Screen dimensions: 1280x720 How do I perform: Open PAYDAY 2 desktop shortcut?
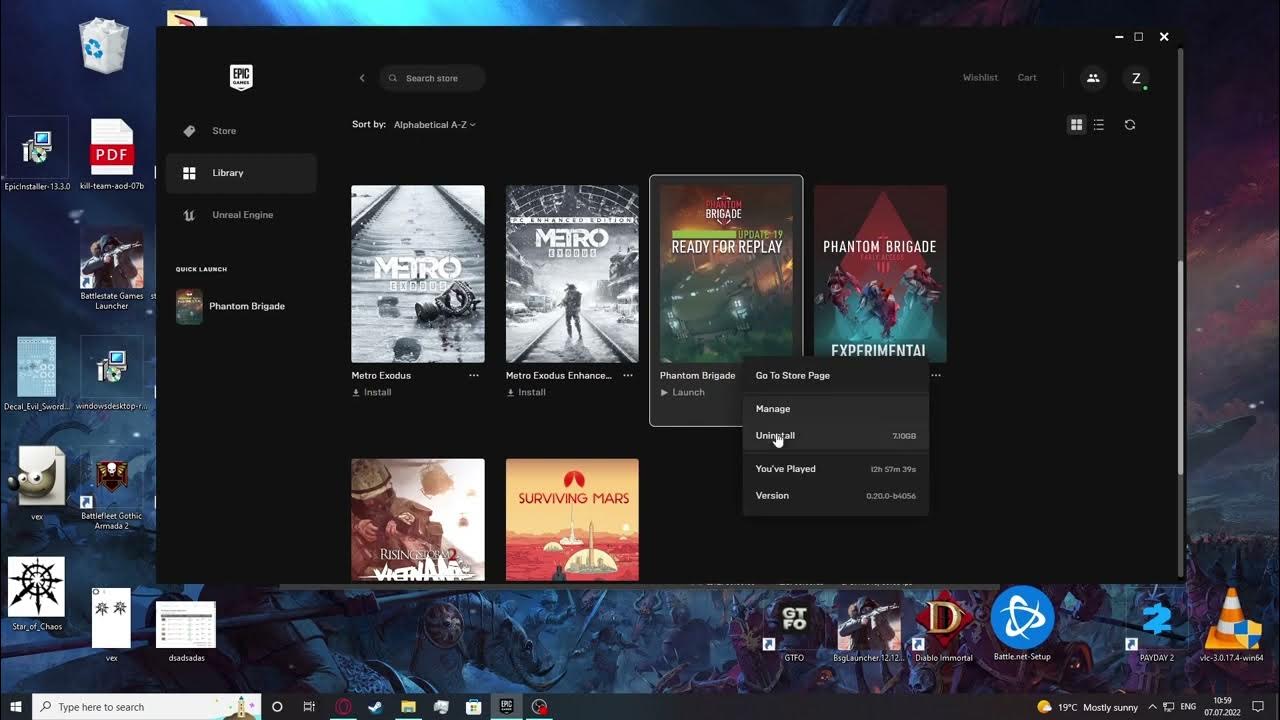(x=1156, y=630)
